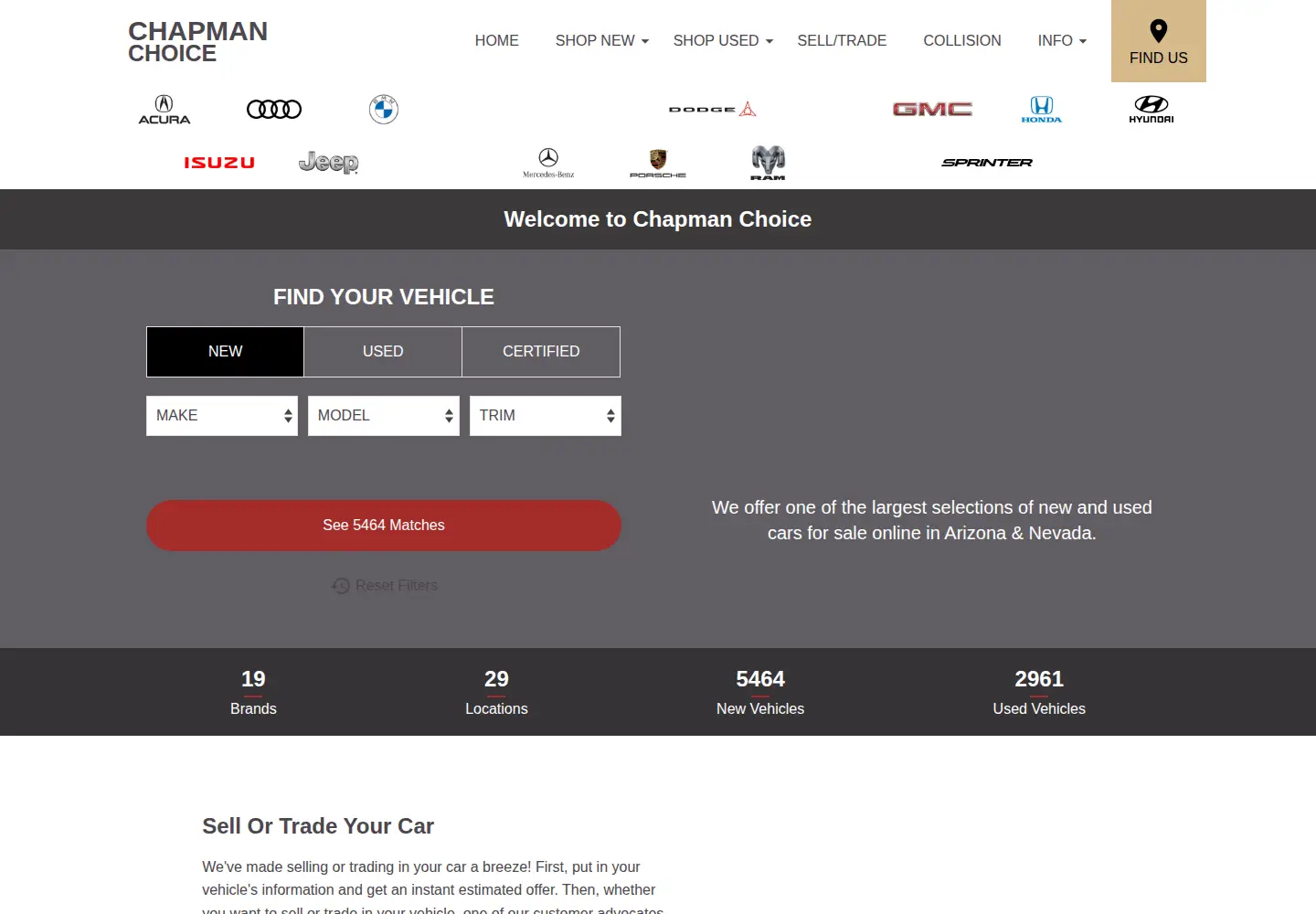Click the See 5464 Matches button
Viewport: 1316px width, 914px height.
point(384,526)
